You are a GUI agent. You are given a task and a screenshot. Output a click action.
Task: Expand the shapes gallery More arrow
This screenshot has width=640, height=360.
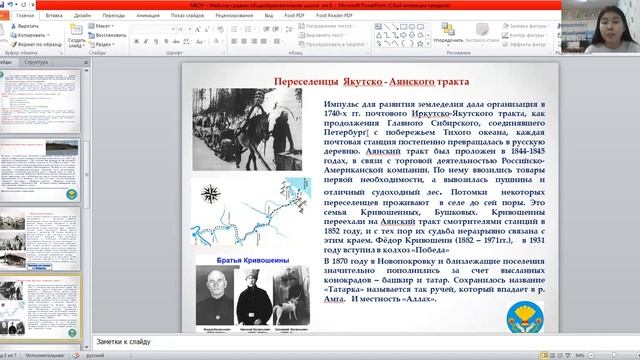(x=428, y=44)
